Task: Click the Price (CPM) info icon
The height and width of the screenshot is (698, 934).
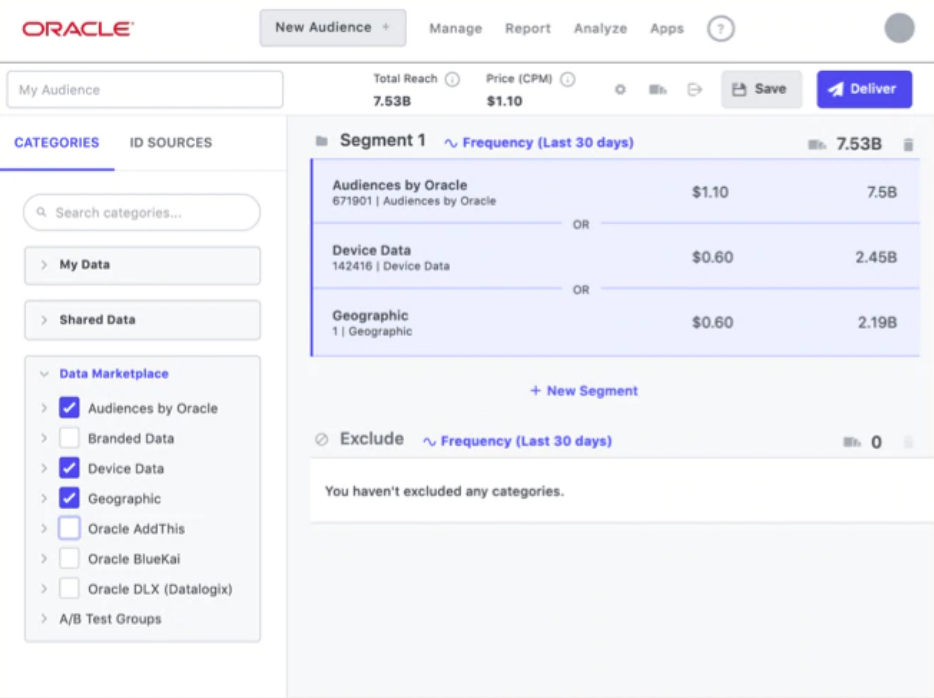Action: tap(568, 79)
